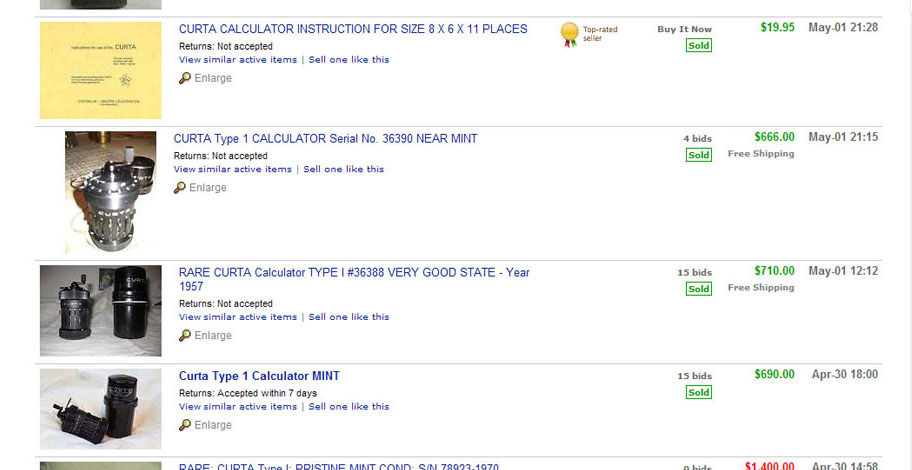
Task: Click Curta Type 1 MINT thumbnail image
Action: pyautogui.click(x=100, y=408)
